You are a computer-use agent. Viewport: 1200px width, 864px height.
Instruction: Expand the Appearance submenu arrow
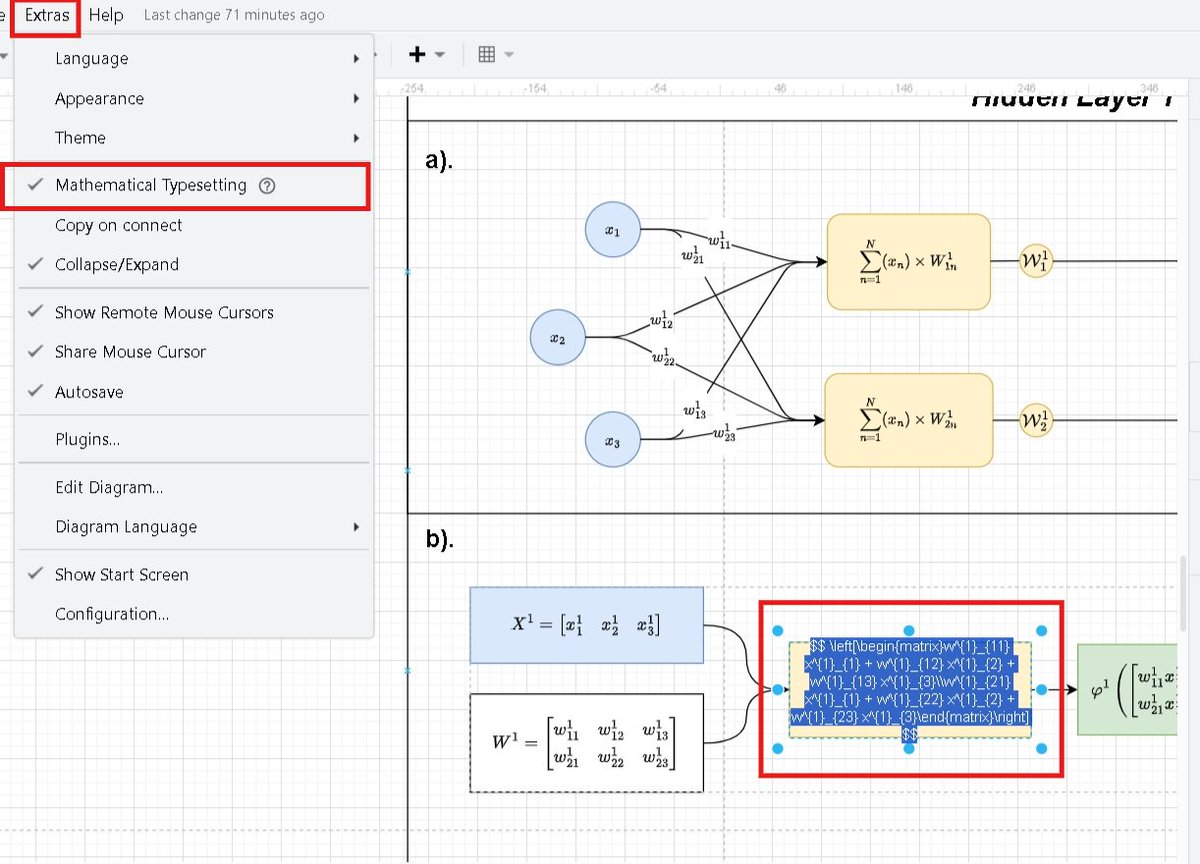click(x=356, y=99)
